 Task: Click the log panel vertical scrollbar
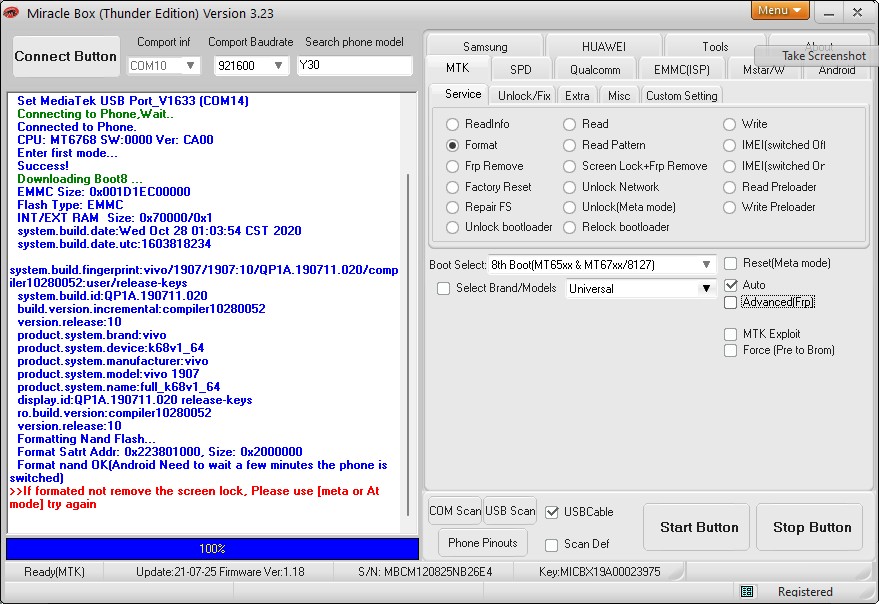point(408,344)
